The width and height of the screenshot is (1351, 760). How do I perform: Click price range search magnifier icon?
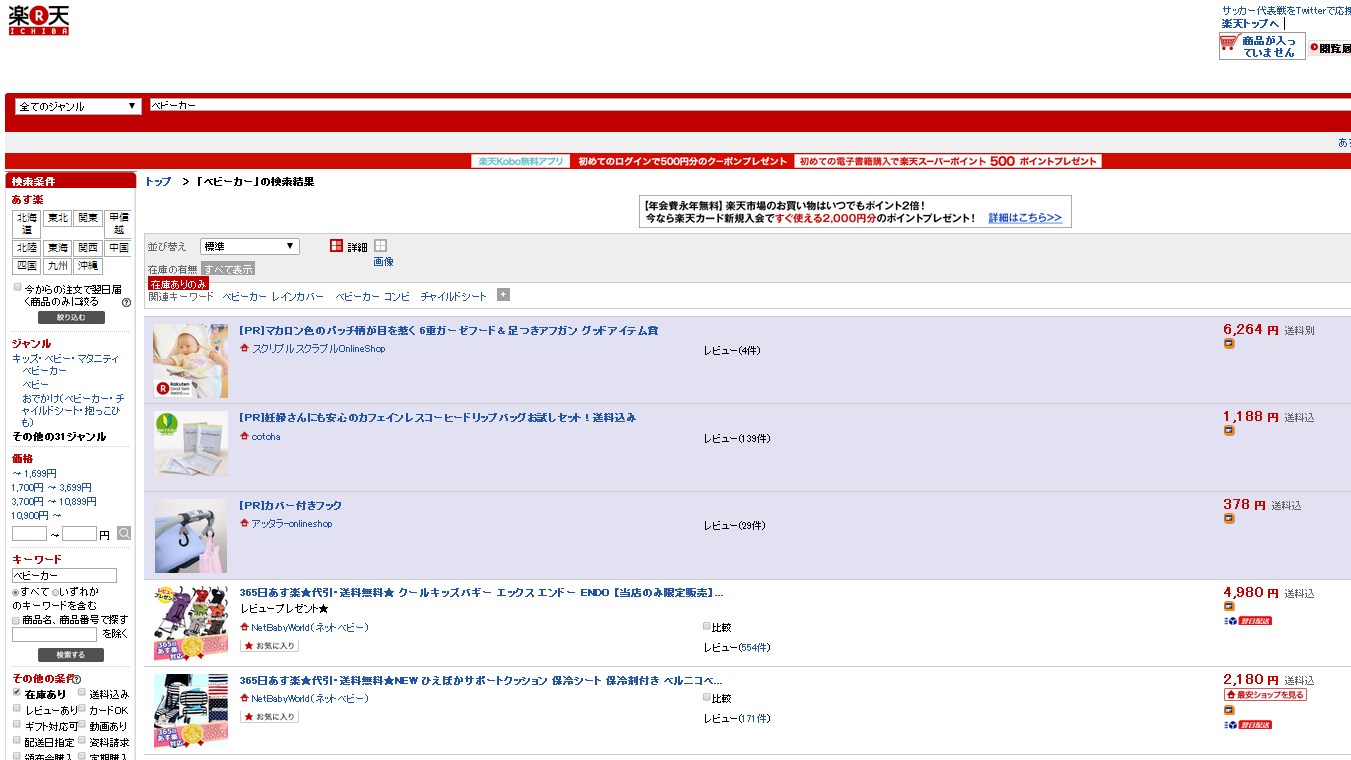pyautogui.click(x=124, y=533)
